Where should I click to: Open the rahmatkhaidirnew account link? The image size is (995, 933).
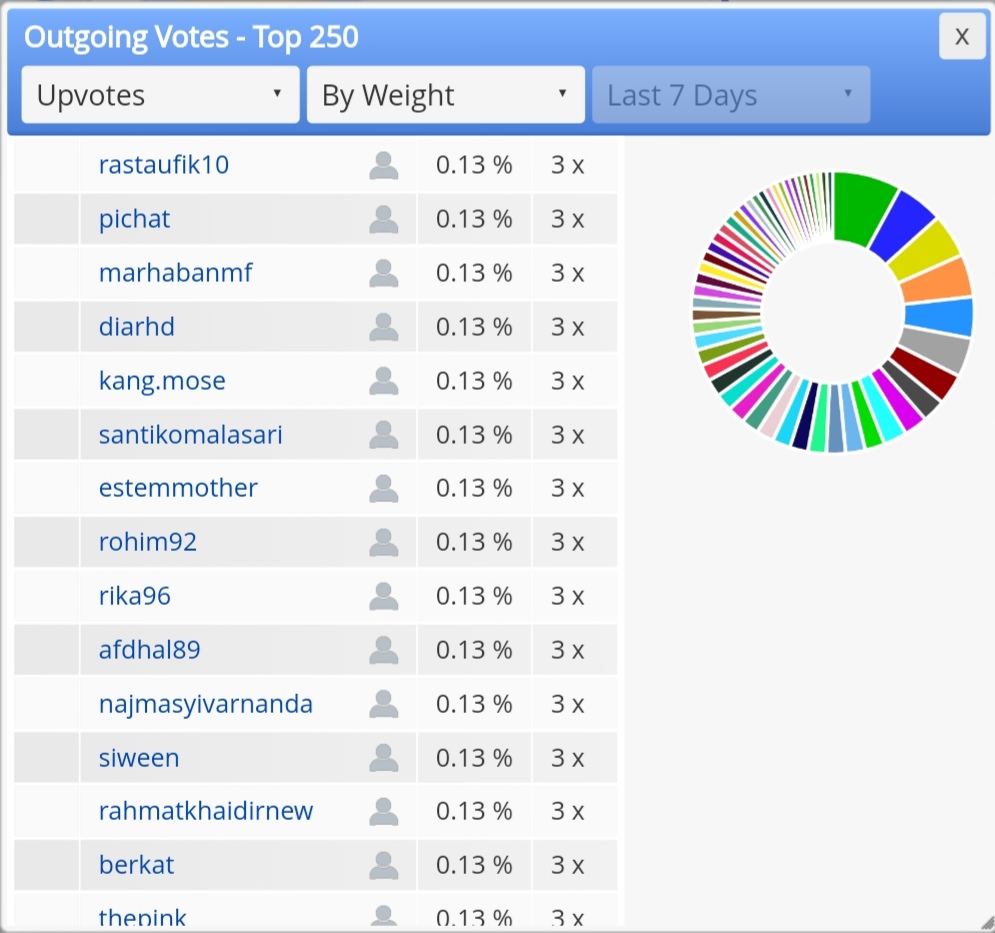pos(206,811)
